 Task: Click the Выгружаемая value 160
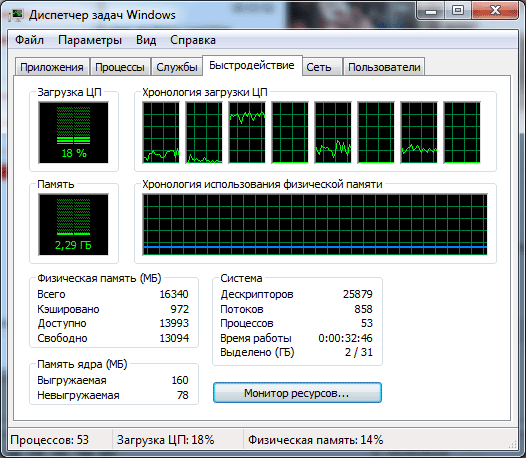click(180, 380)
